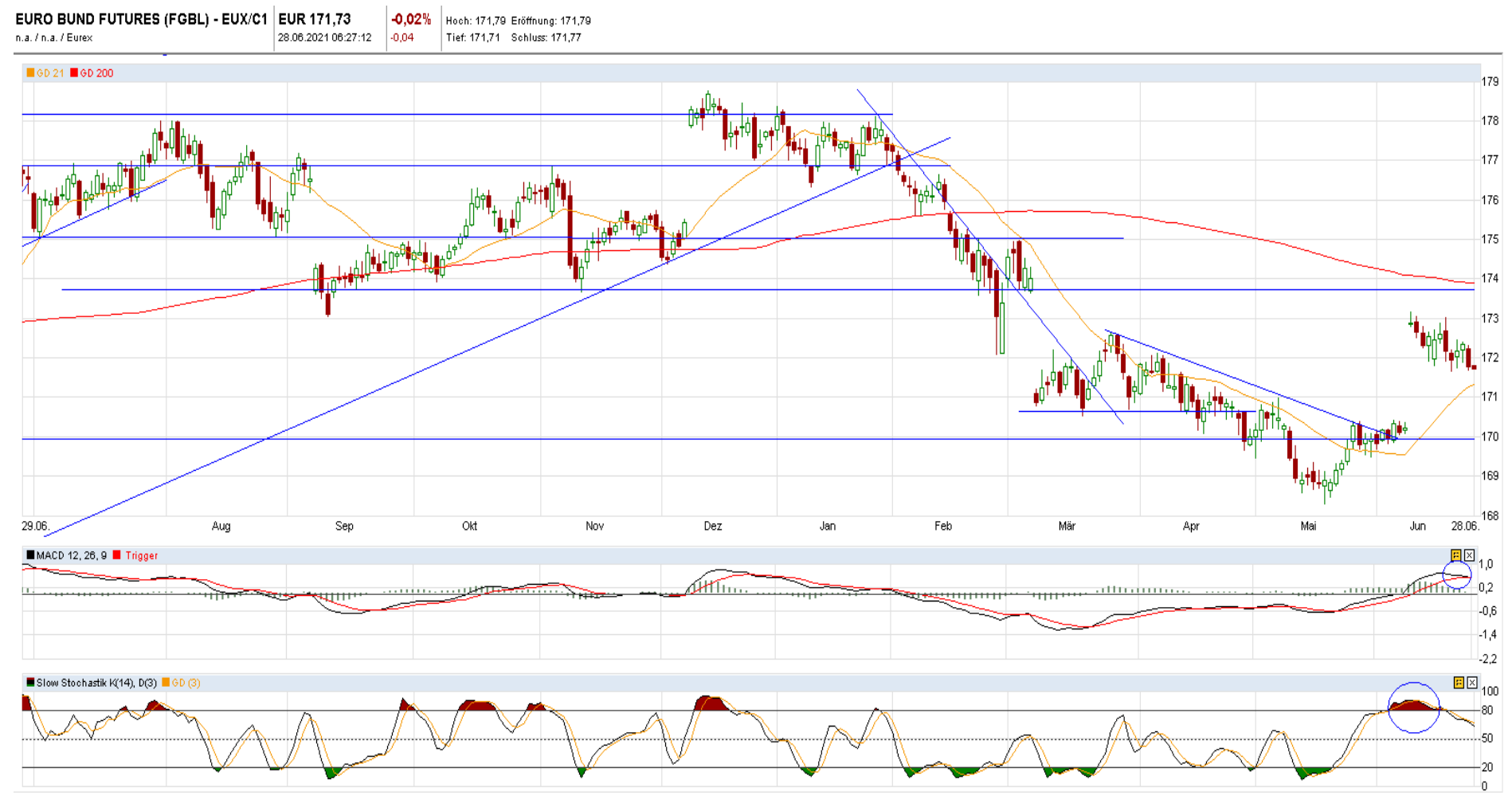The width and height of the screenshot is (1512, 803).
Task: Click the 28.06.2021 06:27:12 timestamp
Action: pos(325,37)
